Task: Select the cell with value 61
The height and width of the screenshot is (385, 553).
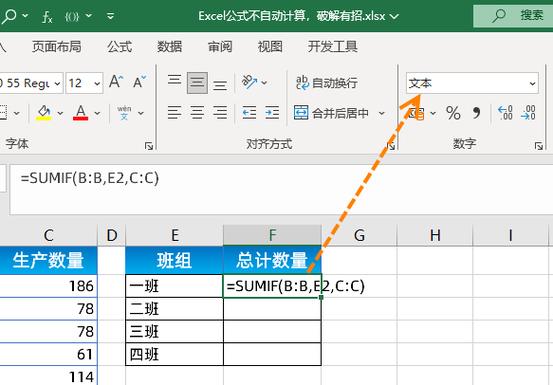Action: [x=49, y=354]
